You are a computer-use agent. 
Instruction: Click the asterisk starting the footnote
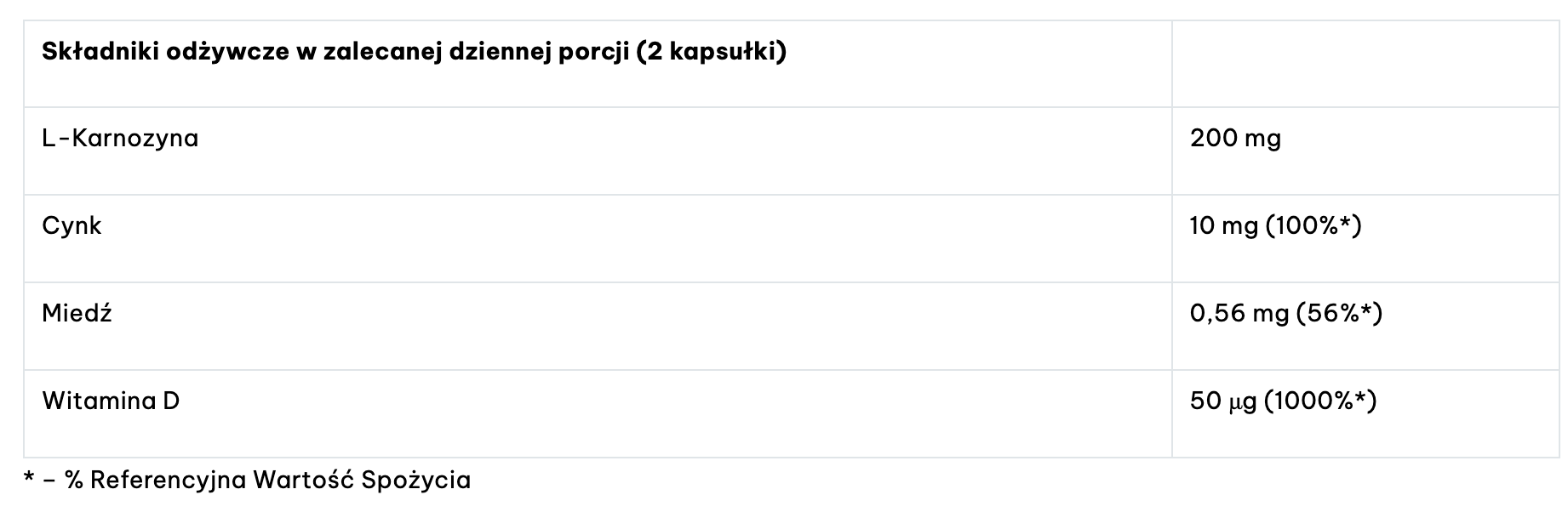click(x=29, y=477)
